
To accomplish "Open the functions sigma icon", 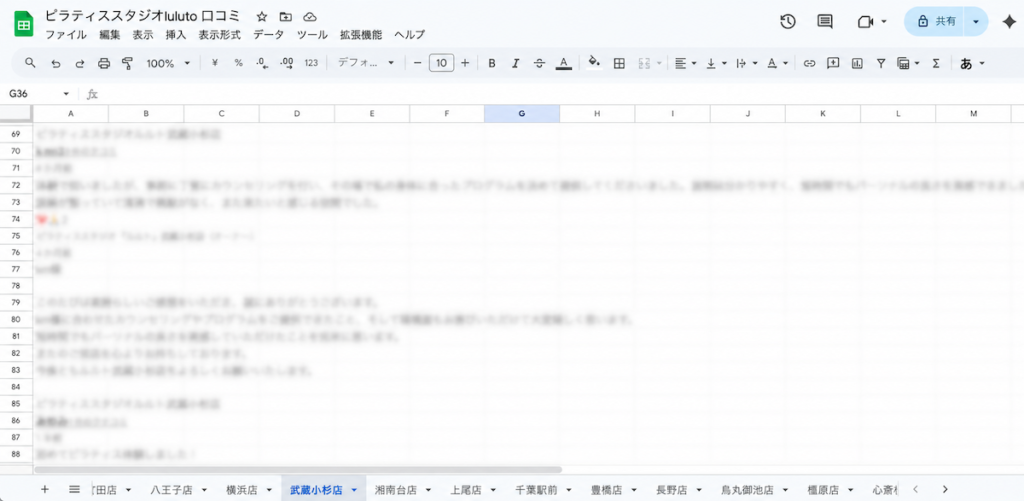I will 936,63.
